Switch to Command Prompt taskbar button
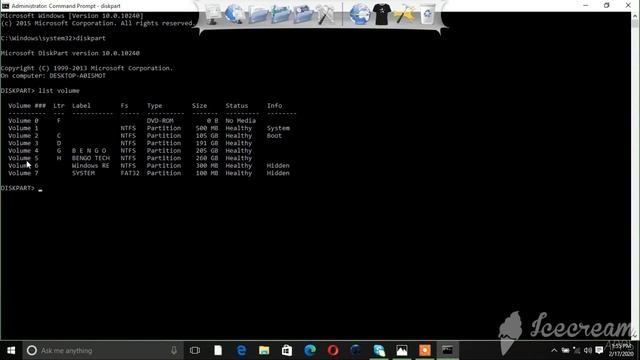 447,350
